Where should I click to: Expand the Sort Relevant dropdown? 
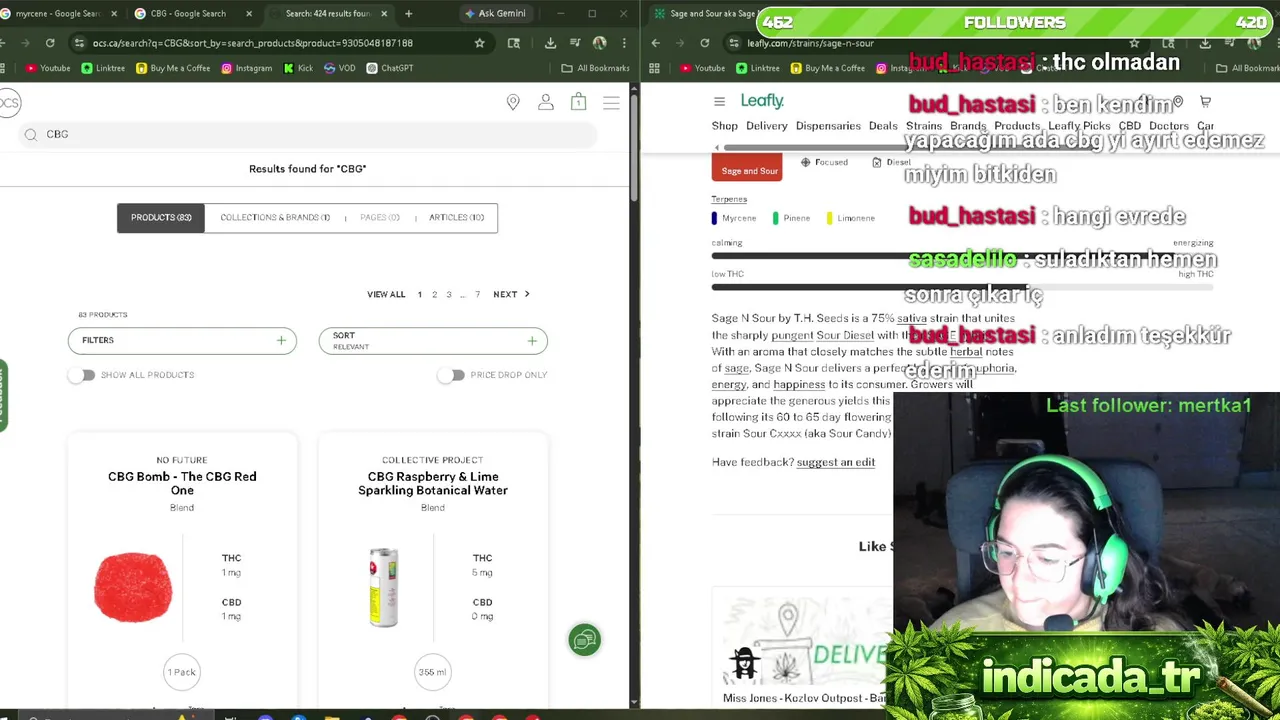tap(433, 340)
